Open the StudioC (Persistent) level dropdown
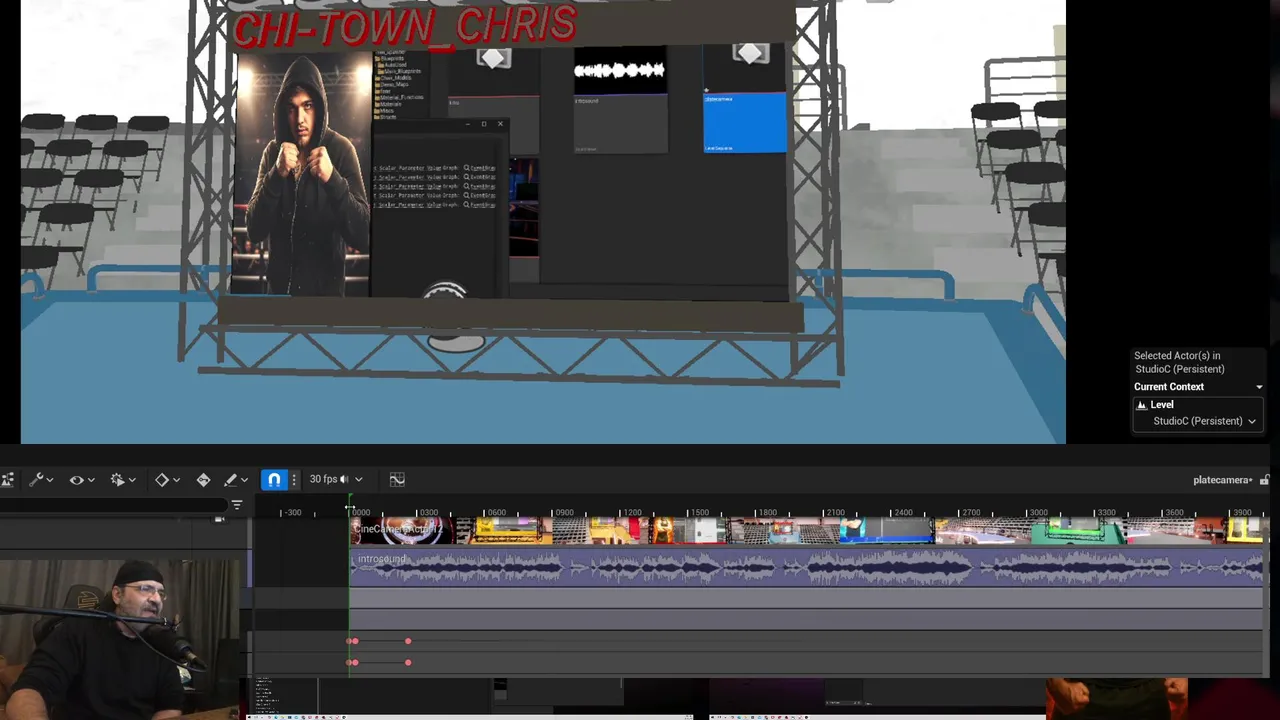Screen dimensions: 1280x720 [x=1204, y=421]
